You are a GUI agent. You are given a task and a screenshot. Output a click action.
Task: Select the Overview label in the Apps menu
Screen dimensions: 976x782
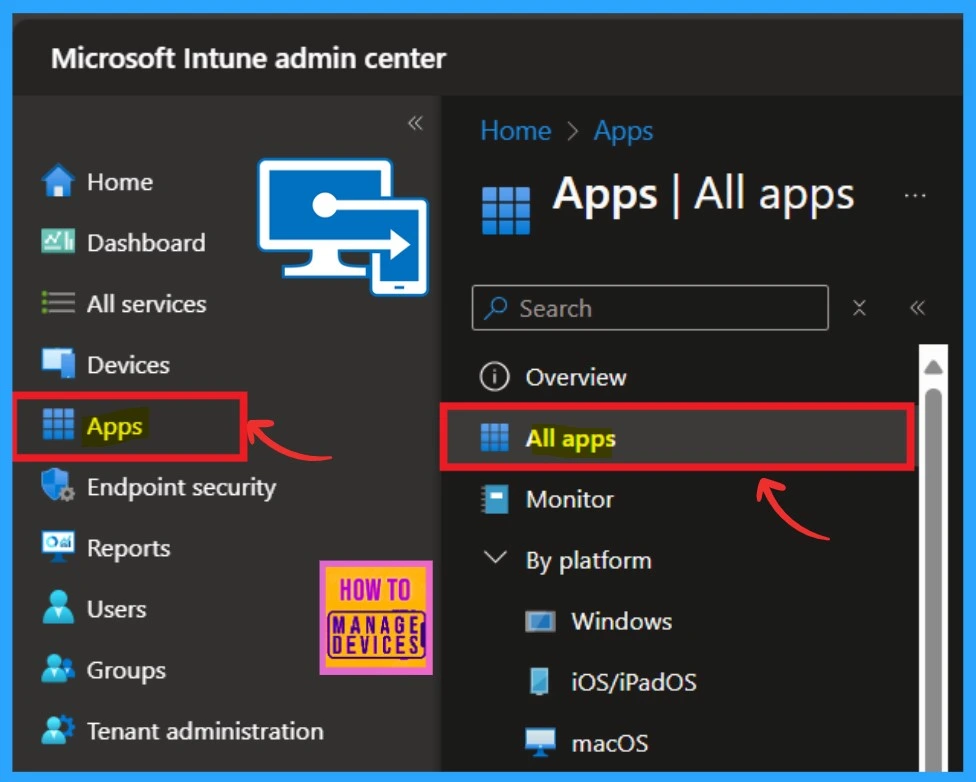[576, 377]
